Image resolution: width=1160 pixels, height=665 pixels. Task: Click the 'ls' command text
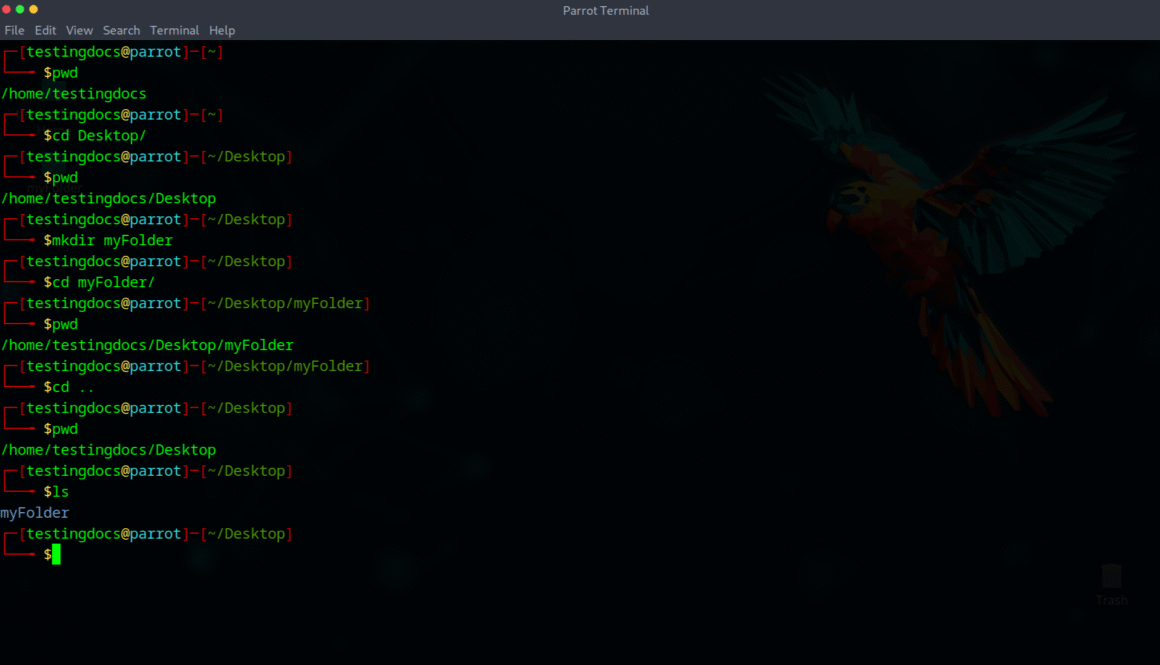coord(60,493)
